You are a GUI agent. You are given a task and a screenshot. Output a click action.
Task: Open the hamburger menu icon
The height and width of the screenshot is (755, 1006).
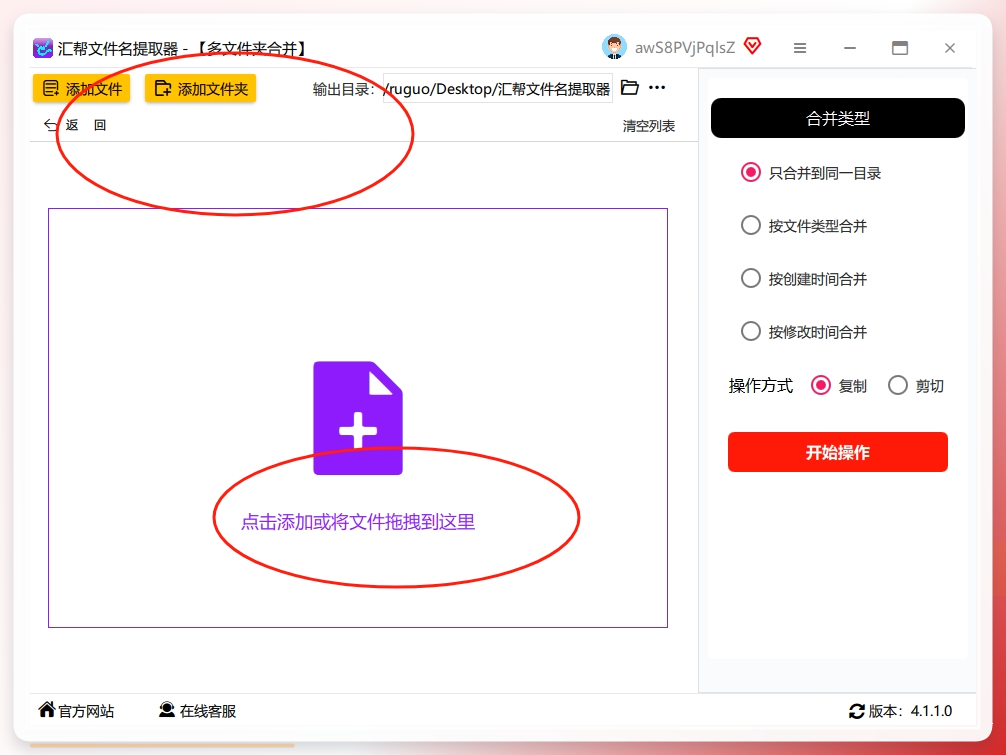pos(799,48)
